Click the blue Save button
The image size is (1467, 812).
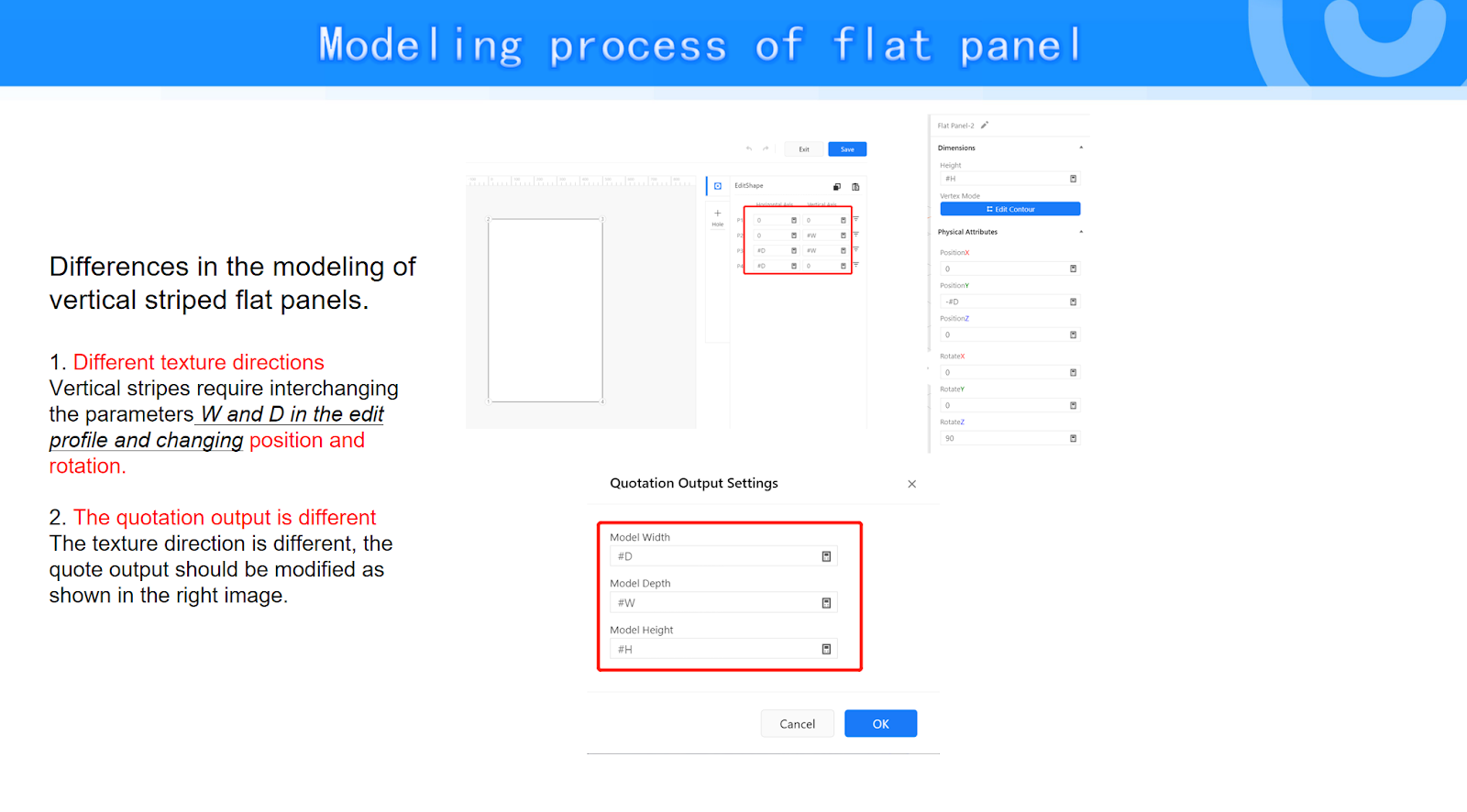[847, 149]
